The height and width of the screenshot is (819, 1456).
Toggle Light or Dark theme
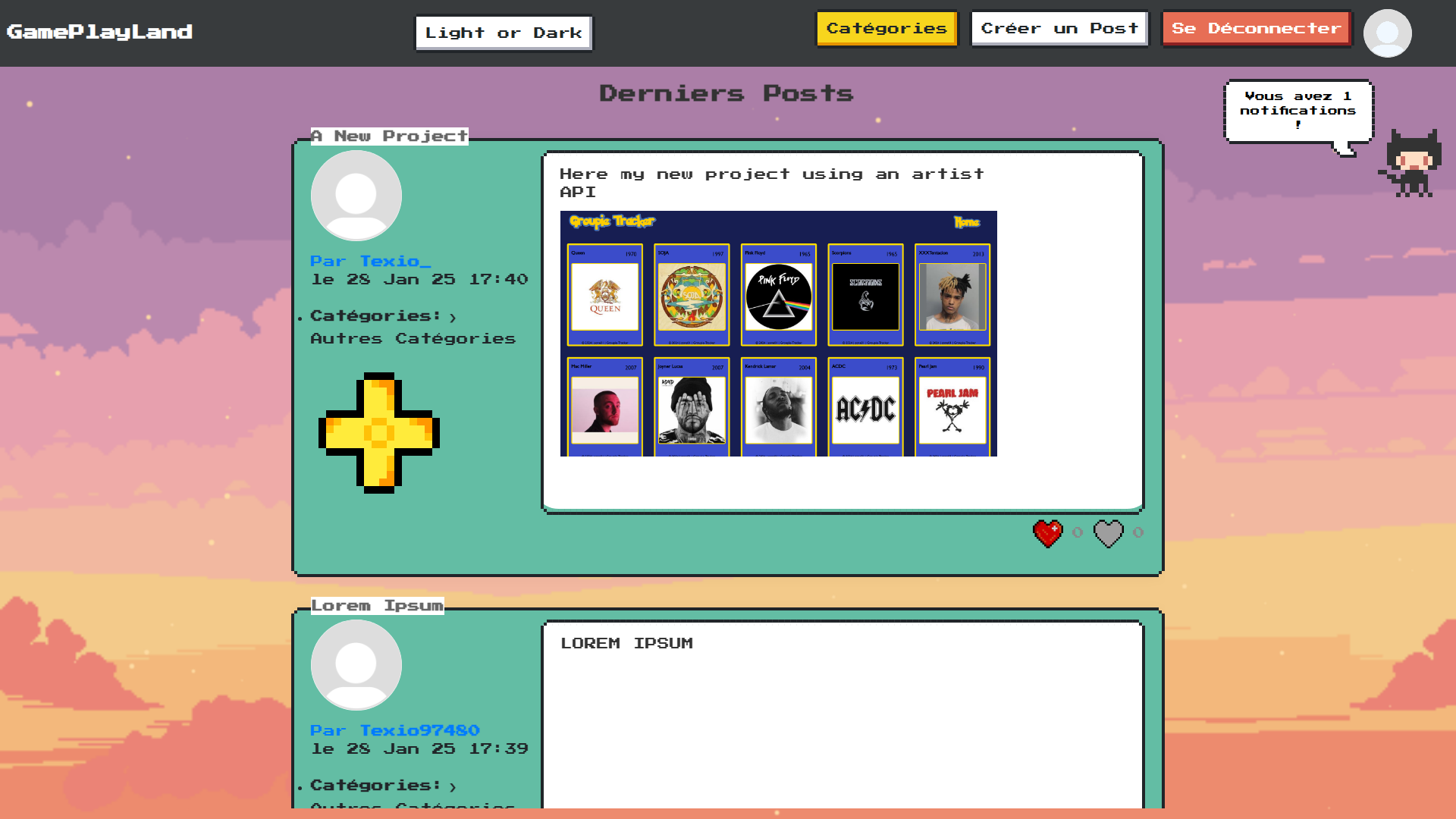point(504,33)
